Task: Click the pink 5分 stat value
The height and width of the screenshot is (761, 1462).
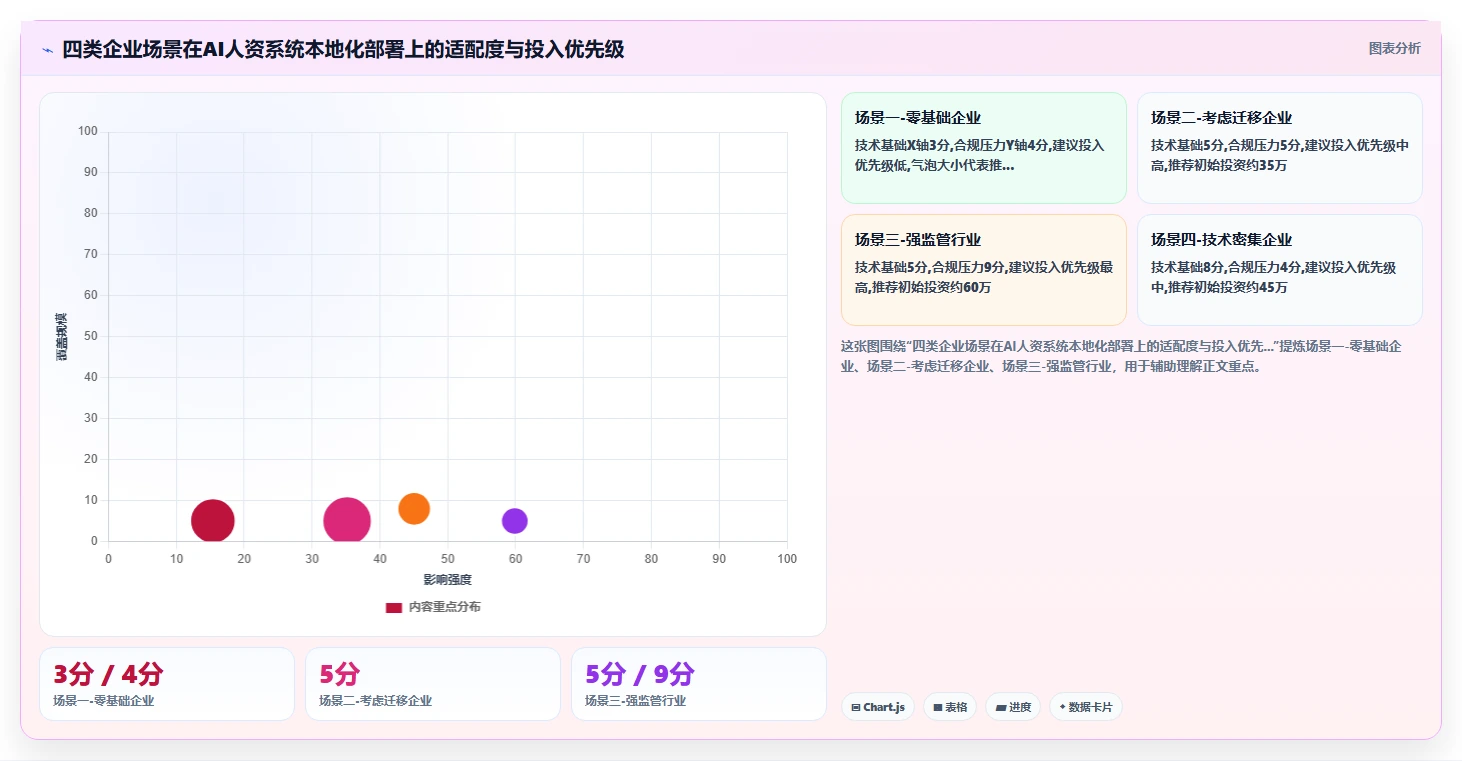Action: pyautogui.click(x=340, y=674)
